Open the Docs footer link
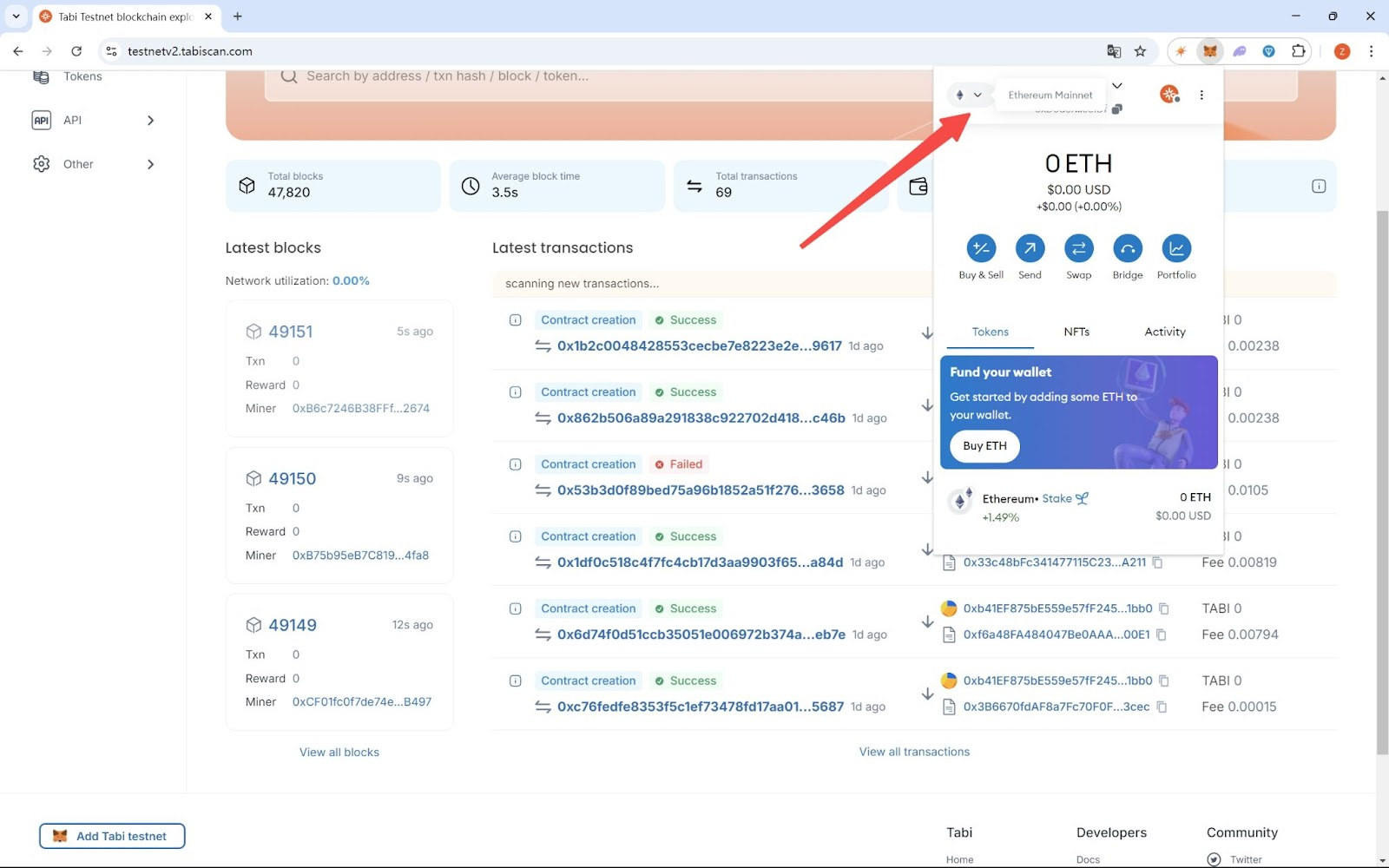Image resolution: width=1389 pixels, height=868 pixels. (x=1088, y=859)
